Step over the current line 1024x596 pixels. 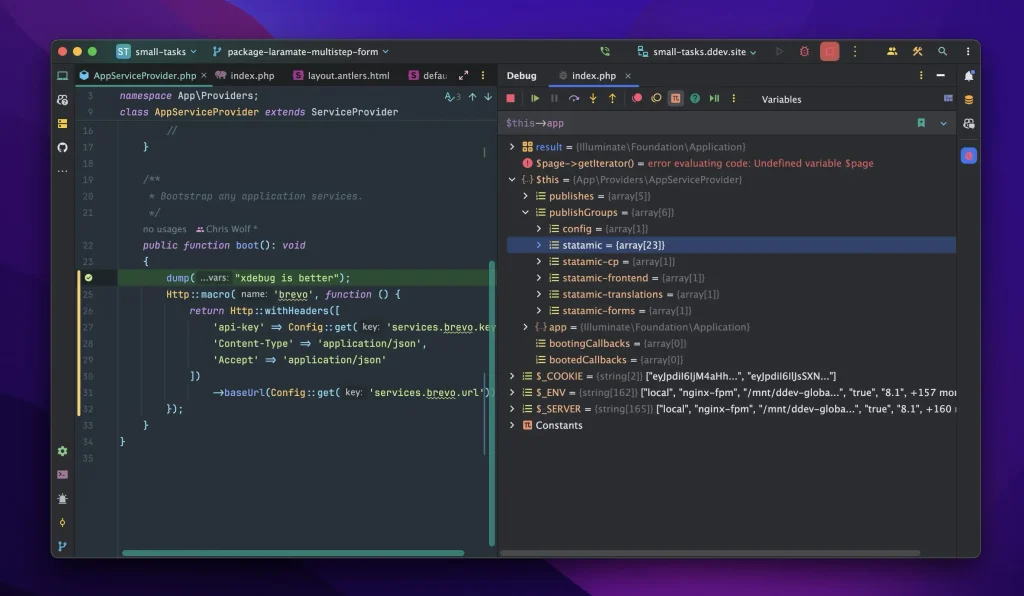point(574,99)
